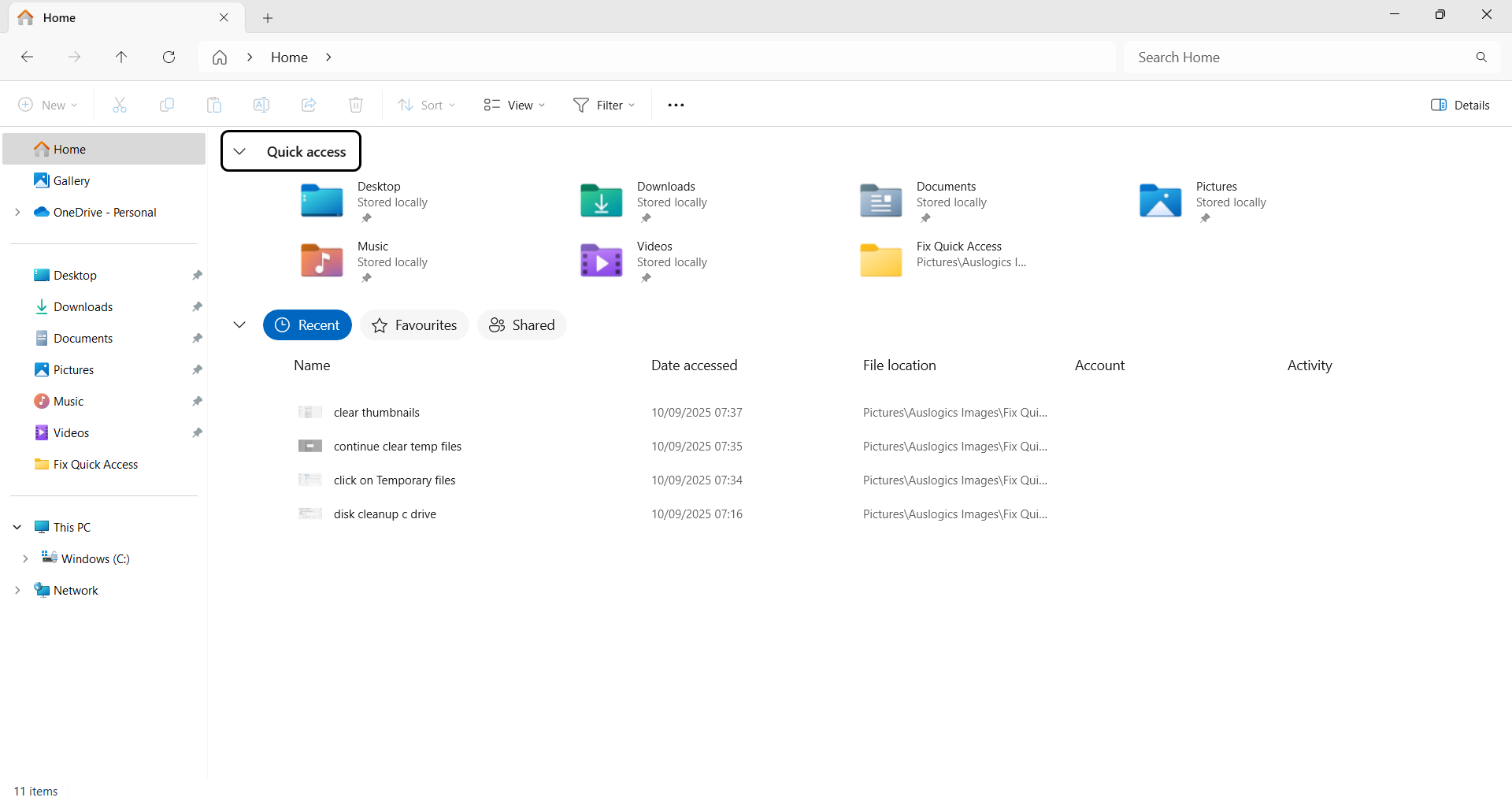Unpin Downloads from the sidebar
Image resolution: width=1512 pixels, height=801 pixels.
[197, 306]
